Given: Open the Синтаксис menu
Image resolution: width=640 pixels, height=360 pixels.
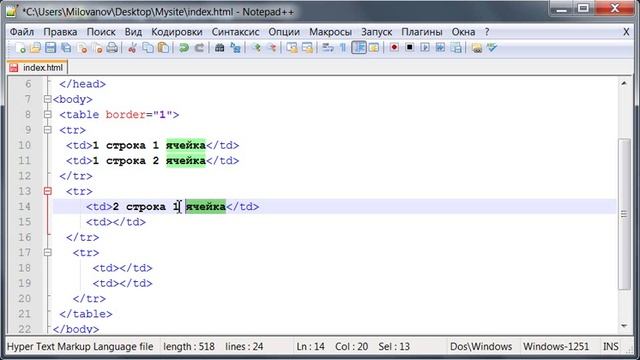Looking at the screenshot, I should [x=236, y=32].
